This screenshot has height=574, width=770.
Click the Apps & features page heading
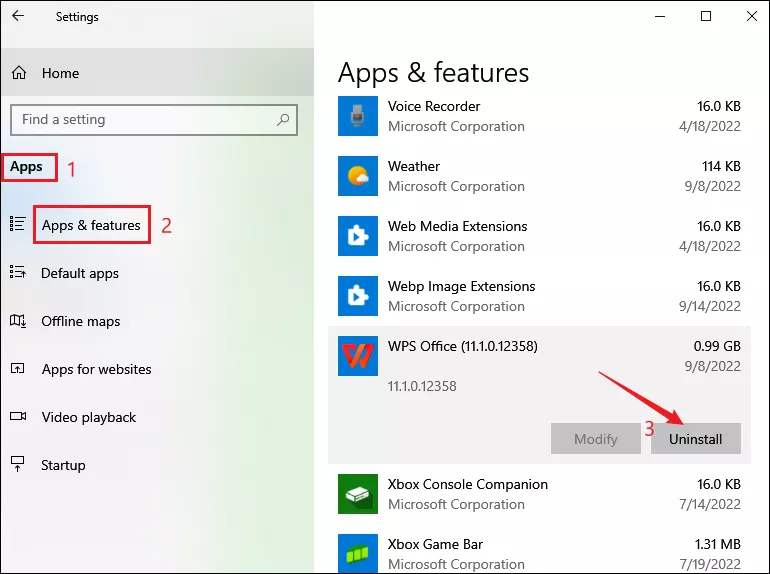click(x=434, y=73)
